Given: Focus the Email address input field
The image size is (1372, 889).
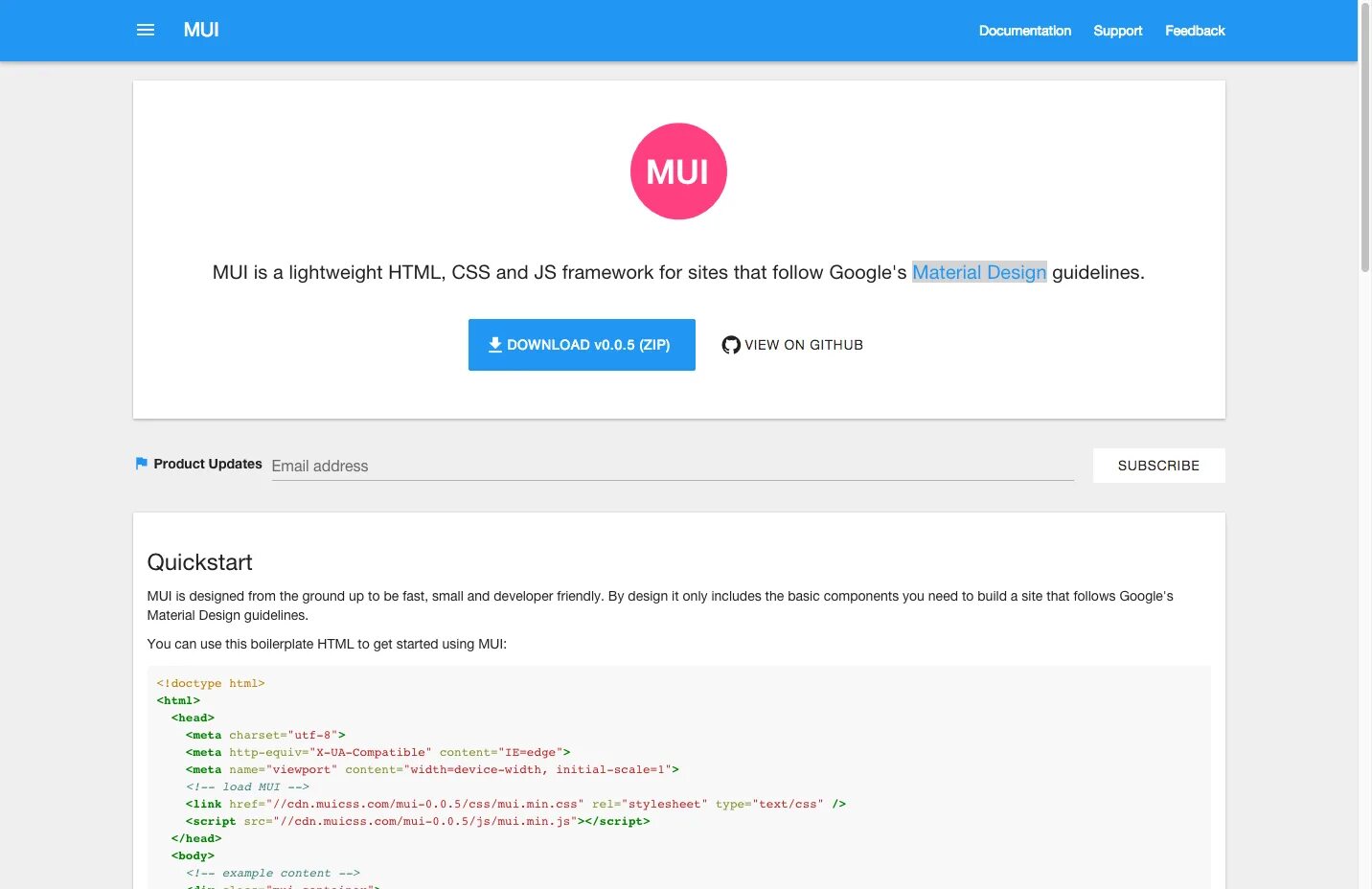Looking at the screenshot, I should [673, 466].
